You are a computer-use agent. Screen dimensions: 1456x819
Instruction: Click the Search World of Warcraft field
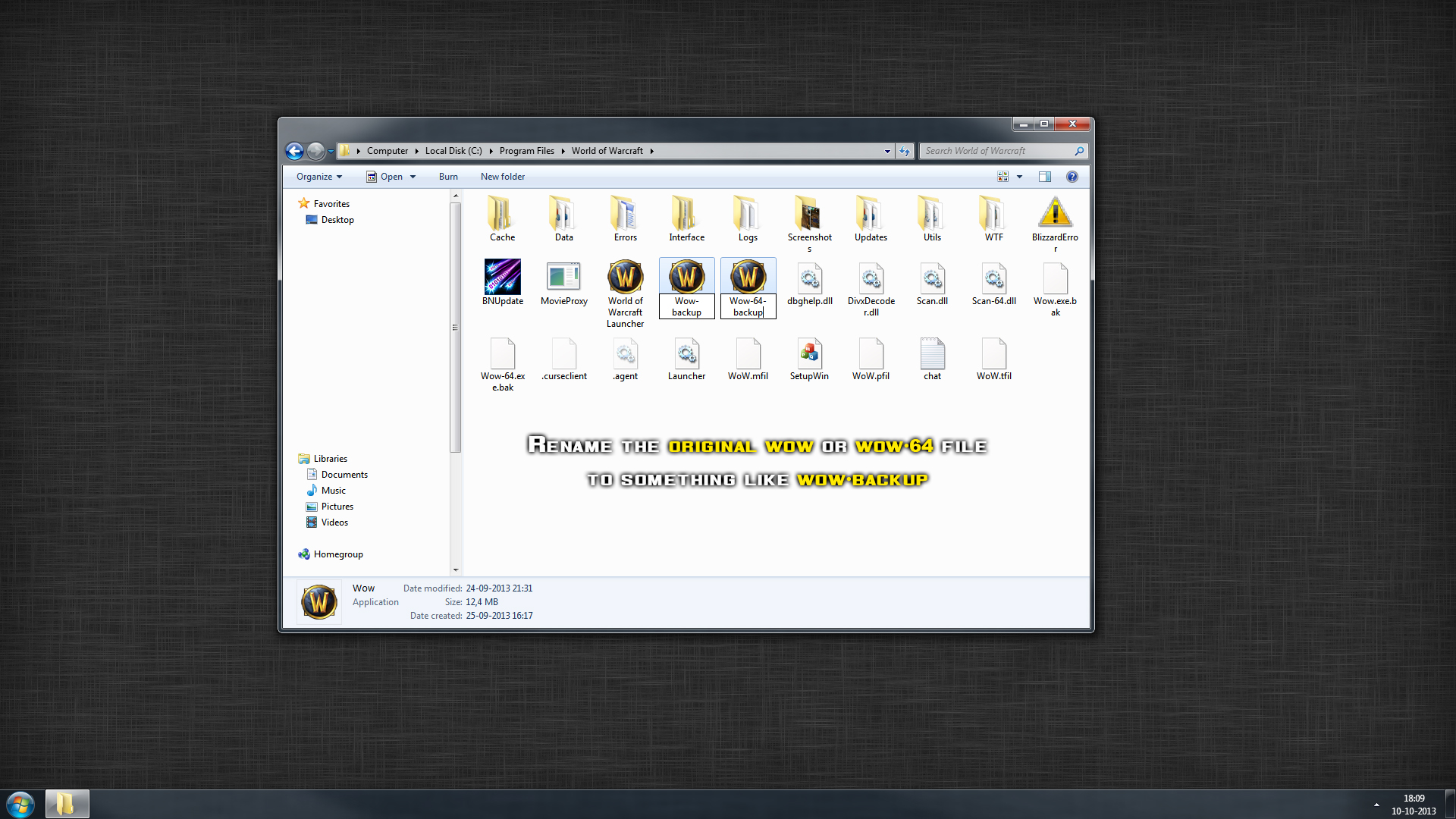pyautogui.click(x=1003, y=151)
